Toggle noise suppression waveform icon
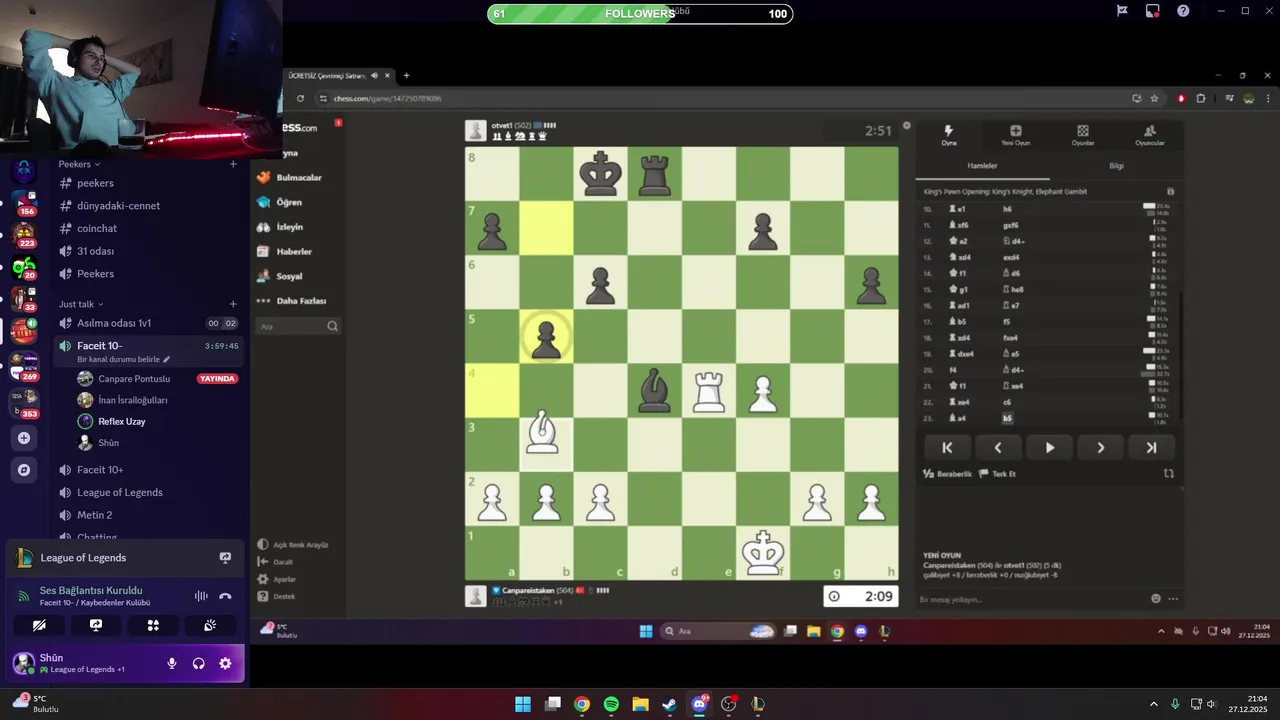This screenshot has height=720, width=1280. [201, 596]
